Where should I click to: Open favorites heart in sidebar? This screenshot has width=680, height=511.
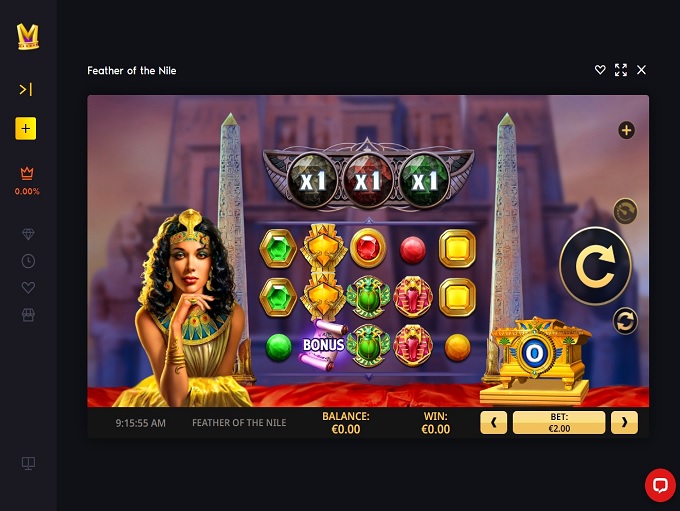click(x=28, y=288)
